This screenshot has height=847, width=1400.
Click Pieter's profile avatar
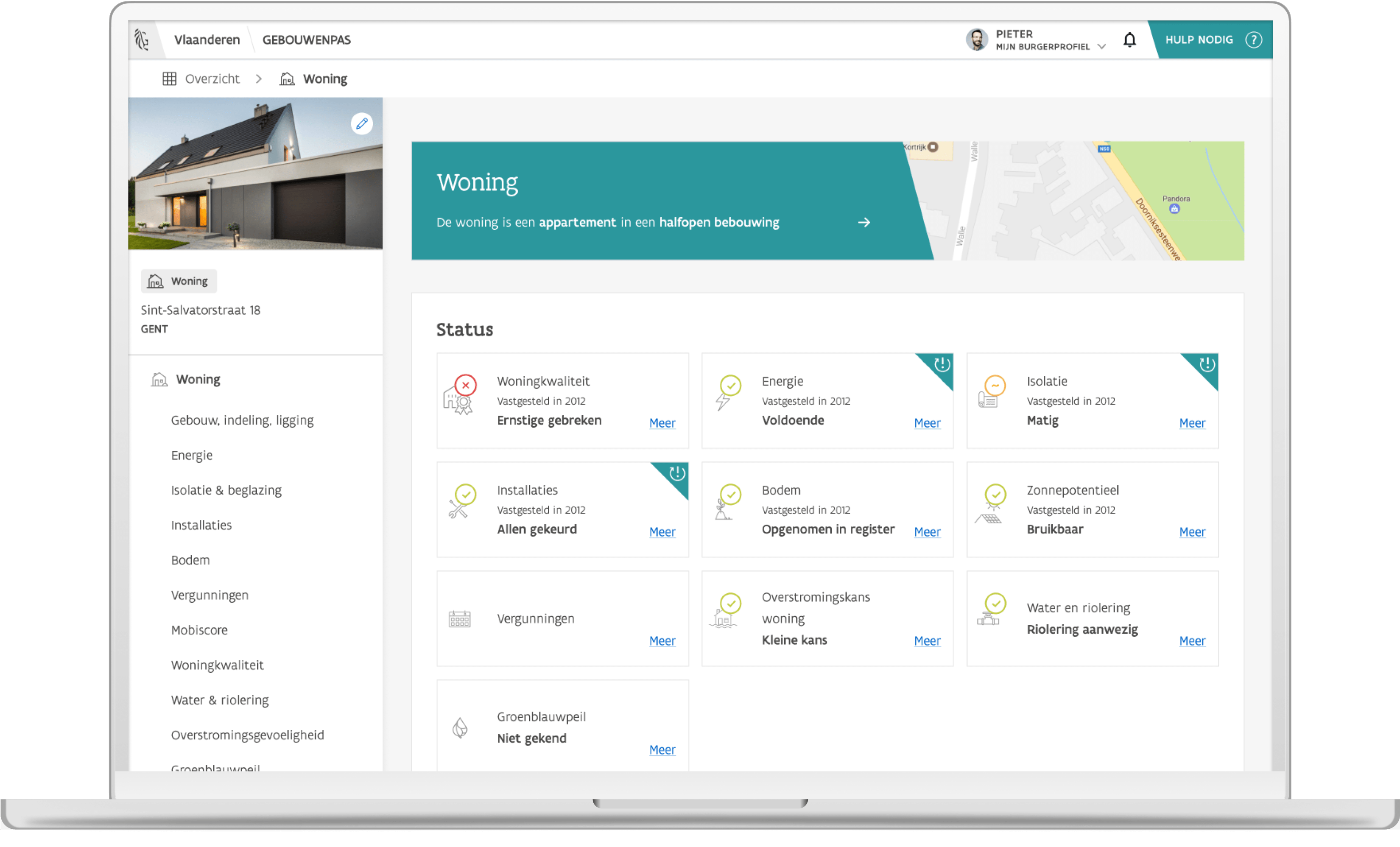click(977, 40)
